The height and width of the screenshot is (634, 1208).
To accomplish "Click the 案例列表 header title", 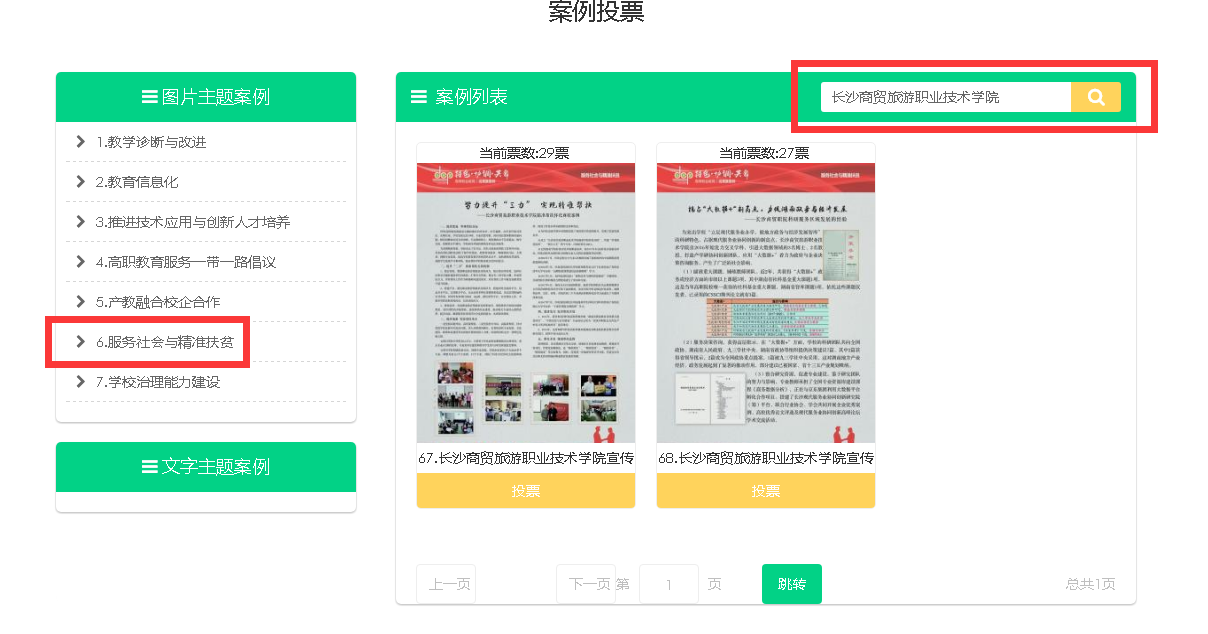I will pos(472,97).
